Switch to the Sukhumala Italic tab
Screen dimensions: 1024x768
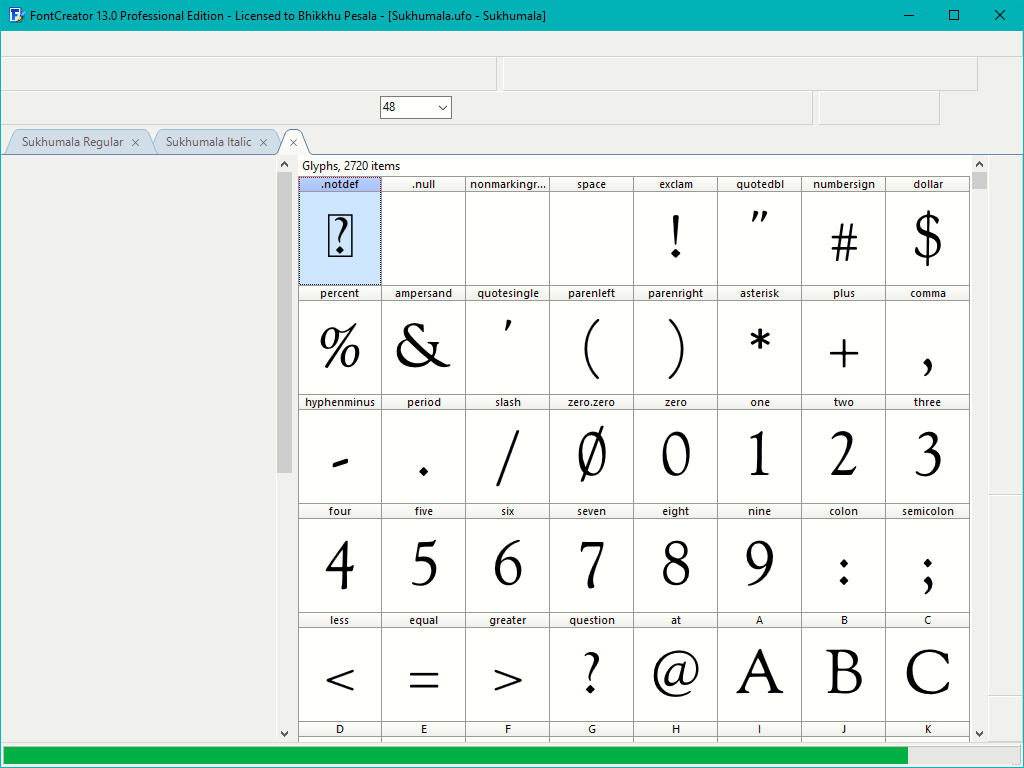208,142
